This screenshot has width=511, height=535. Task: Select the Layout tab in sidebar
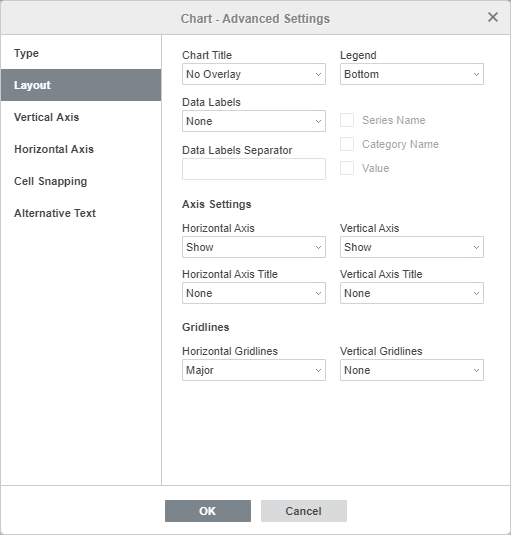click(81, 85)
